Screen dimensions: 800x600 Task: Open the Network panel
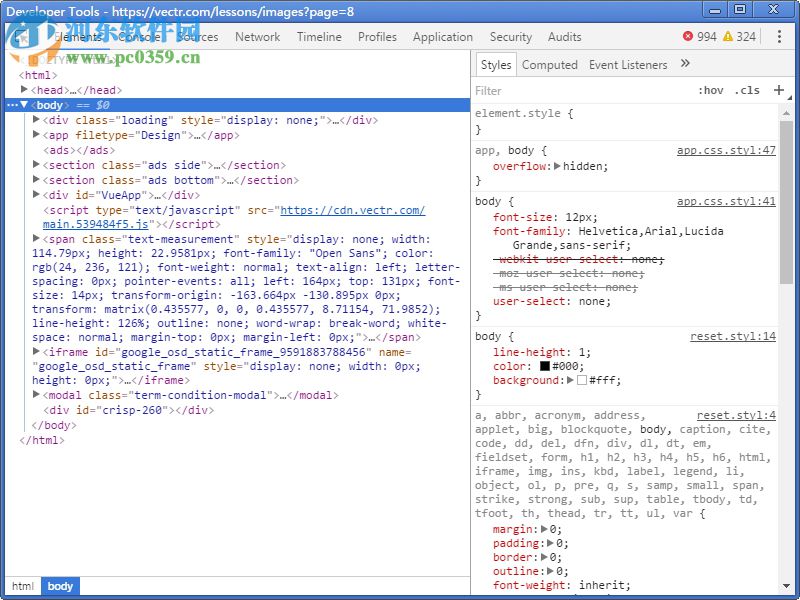257,37
